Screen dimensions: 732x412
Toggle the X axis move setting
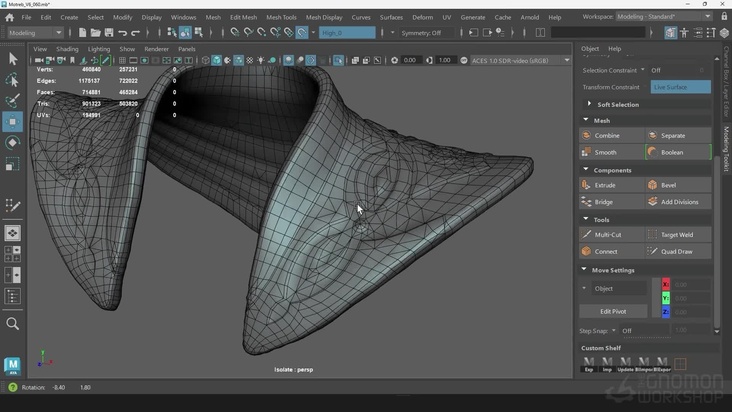[x=666, y=284]
